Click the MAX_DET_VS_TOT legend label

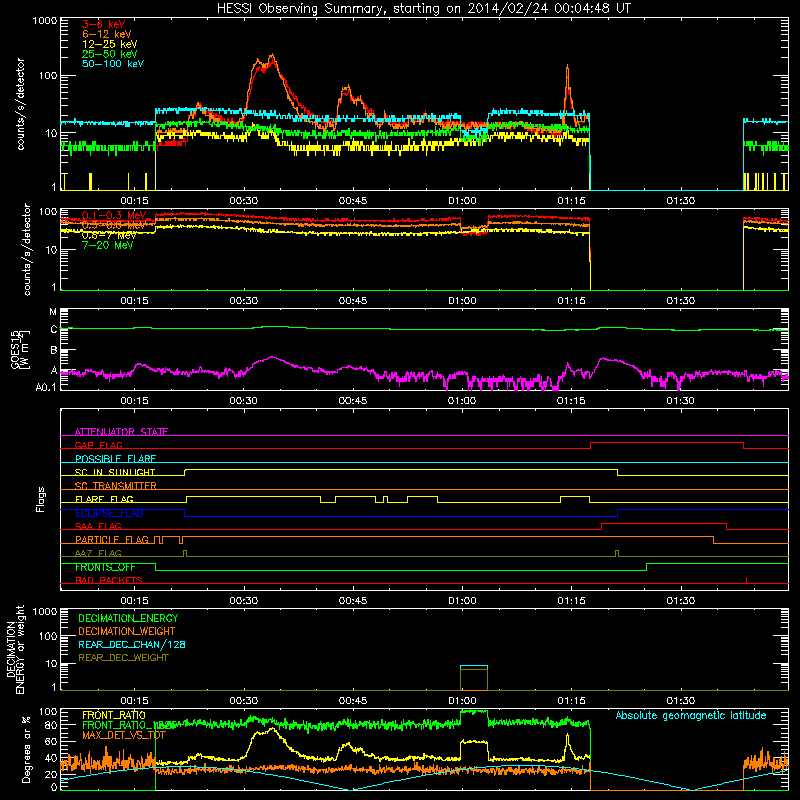[124, 735]
